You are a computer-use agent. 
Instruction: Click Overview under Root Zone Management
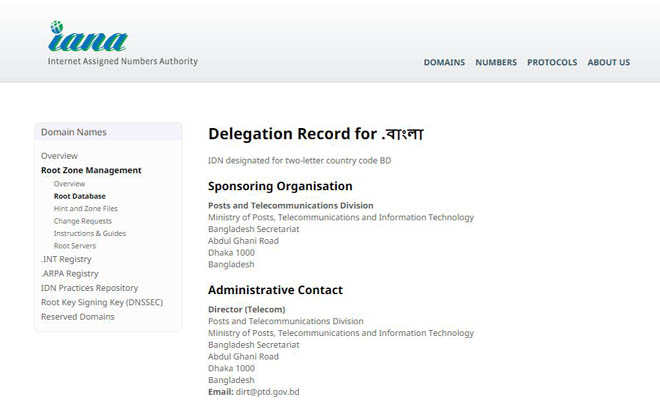click(69, 184)
